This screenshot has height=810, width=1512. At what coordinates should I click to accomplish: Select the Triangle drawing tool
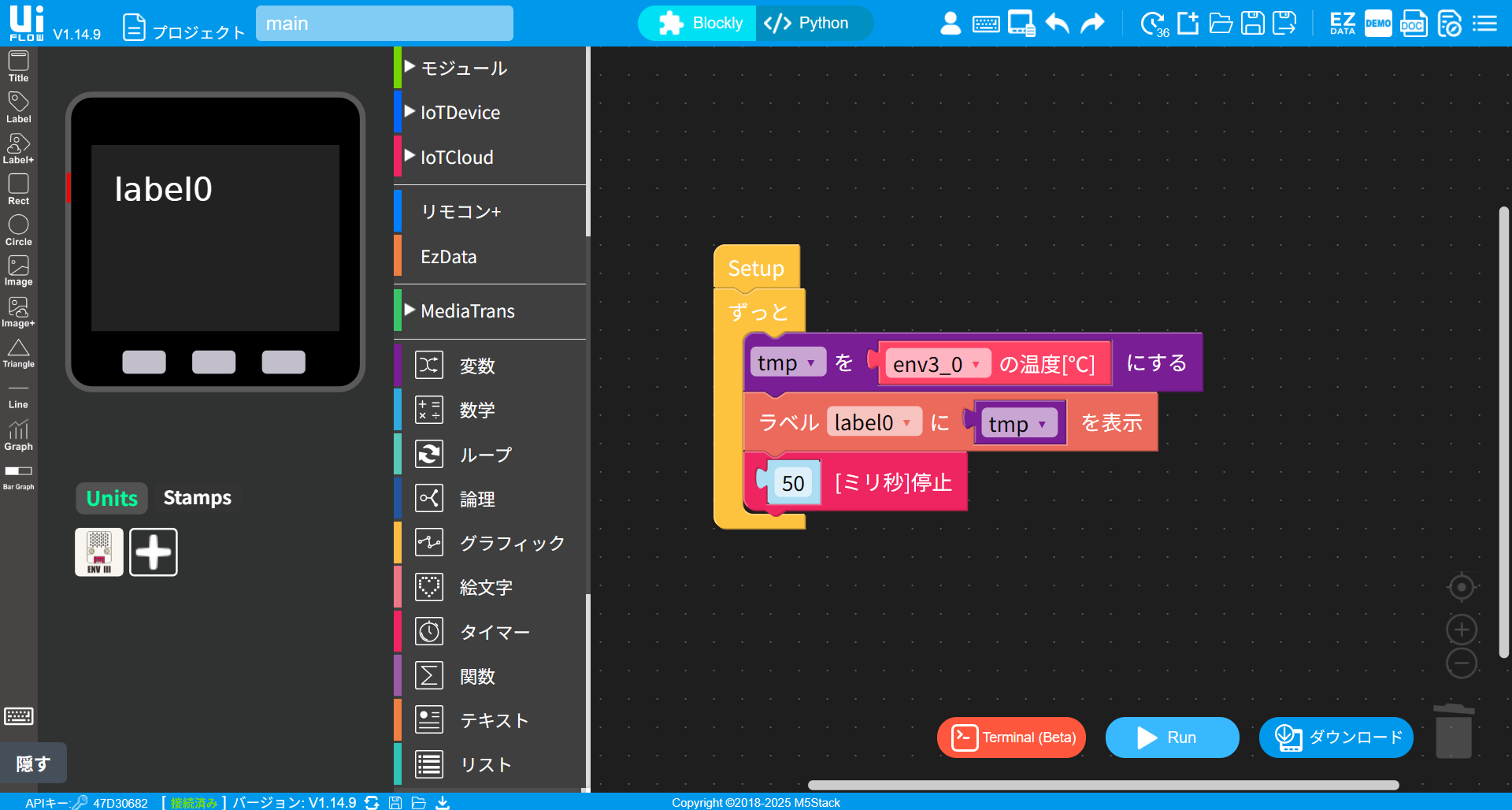click(17, 351)
